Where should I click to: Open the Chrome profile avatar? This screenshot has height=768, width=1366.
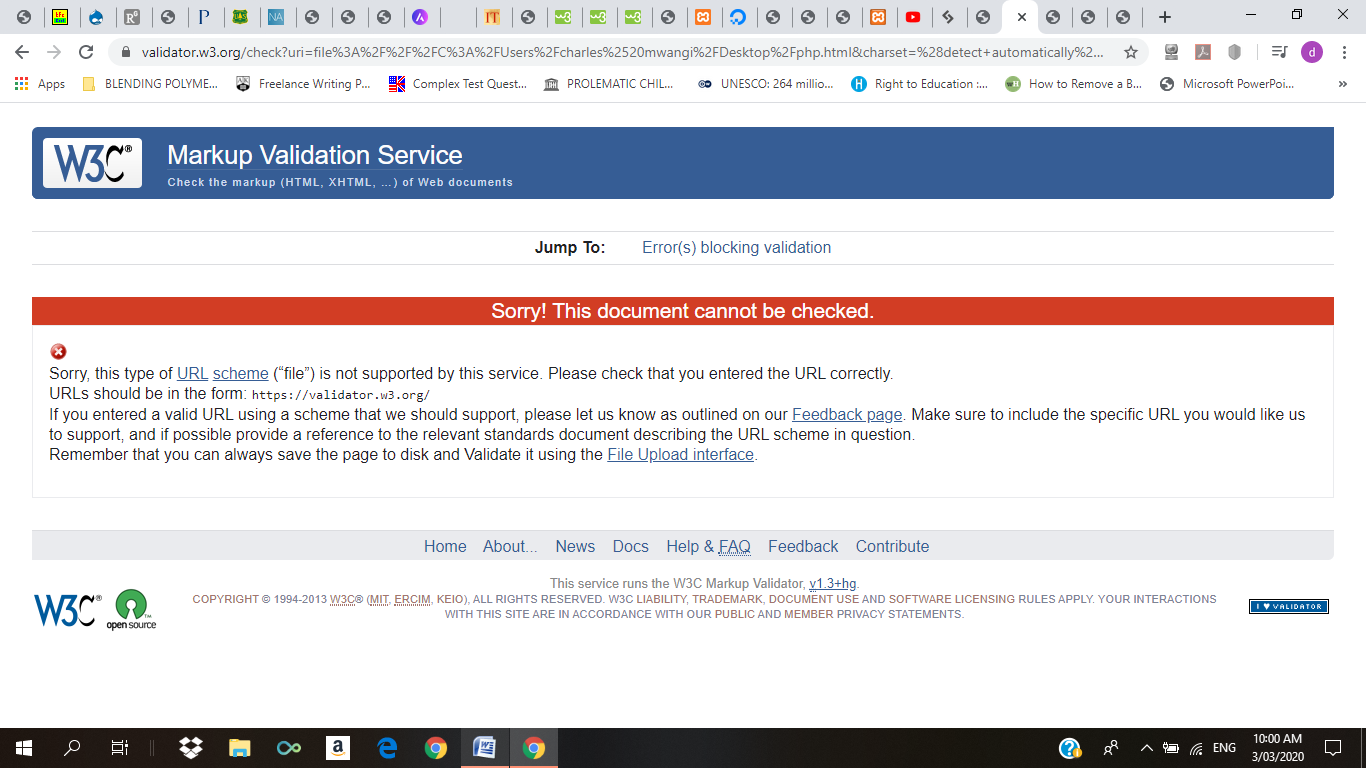point(1311,52)
